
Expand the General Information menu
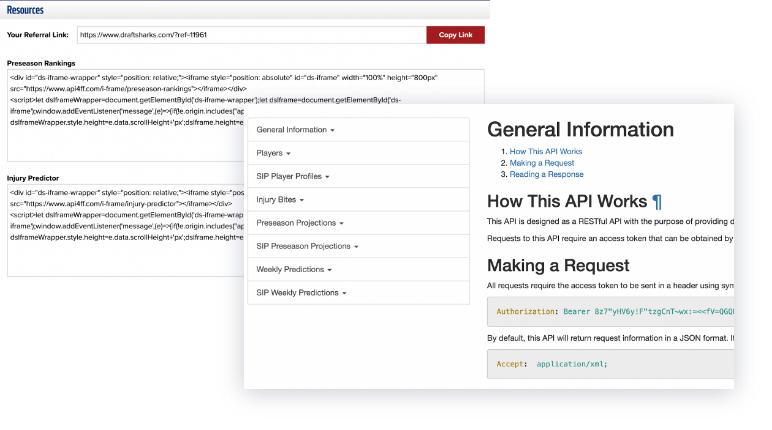point(295,130)
